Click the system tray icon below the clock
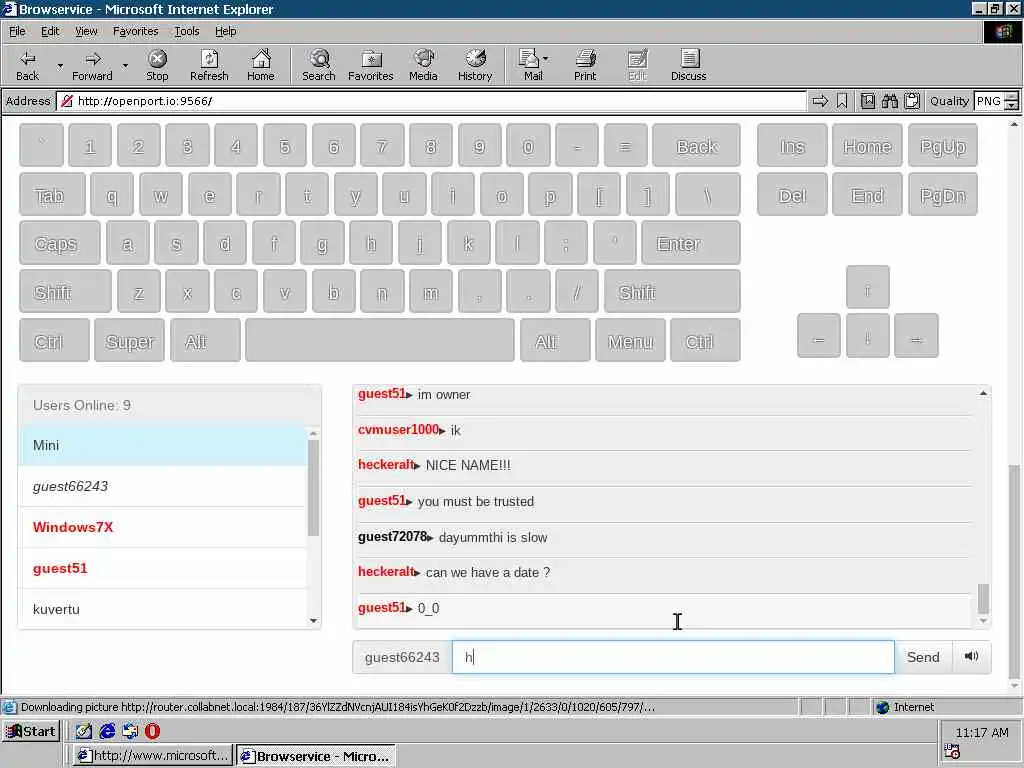Image resolution: width=1024 pixels, height=768 pixels. tap(952, 752)
